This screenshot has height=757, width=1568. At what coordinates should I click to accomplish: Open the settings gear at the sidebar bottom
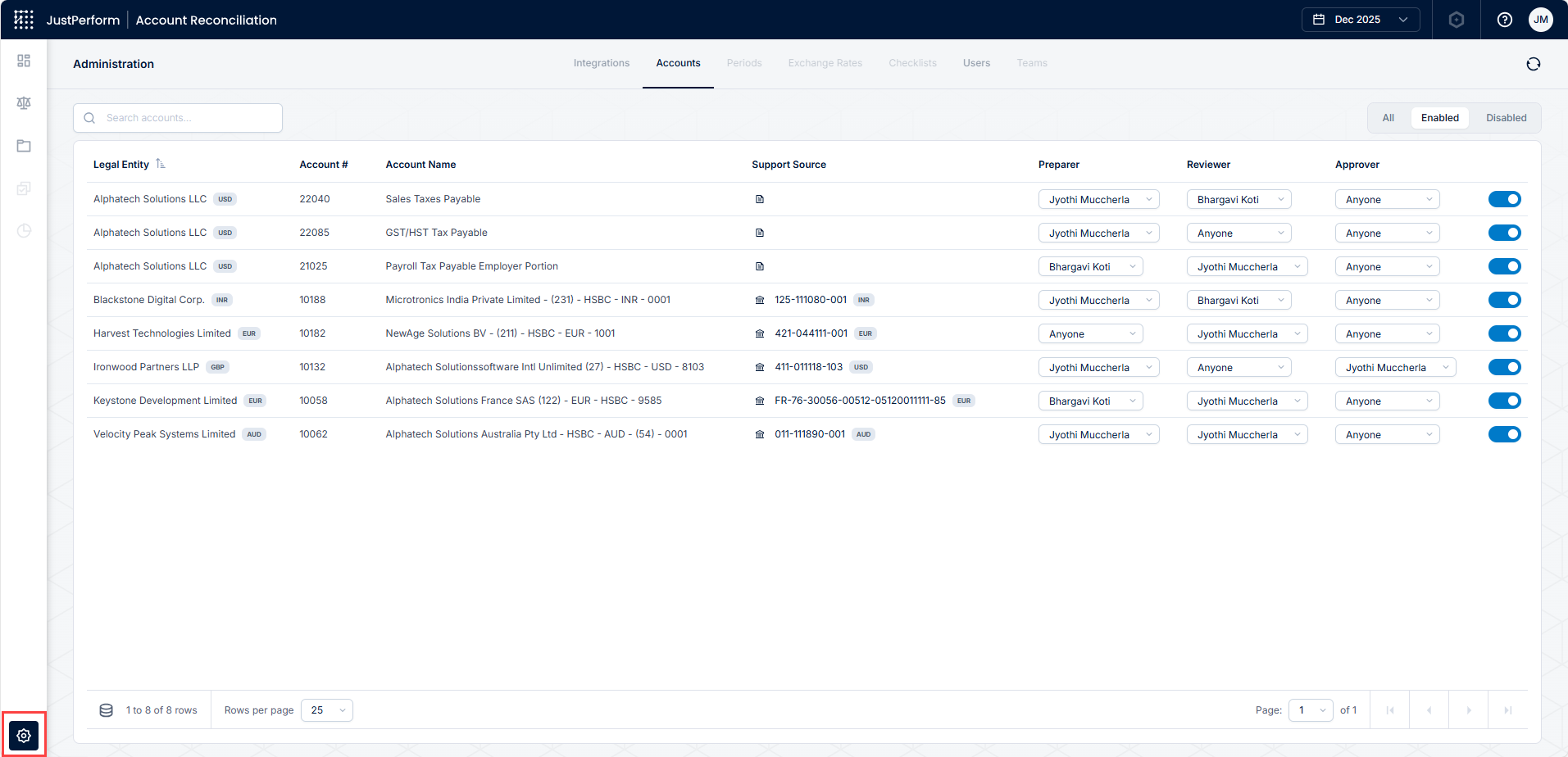tap(24, 736)
